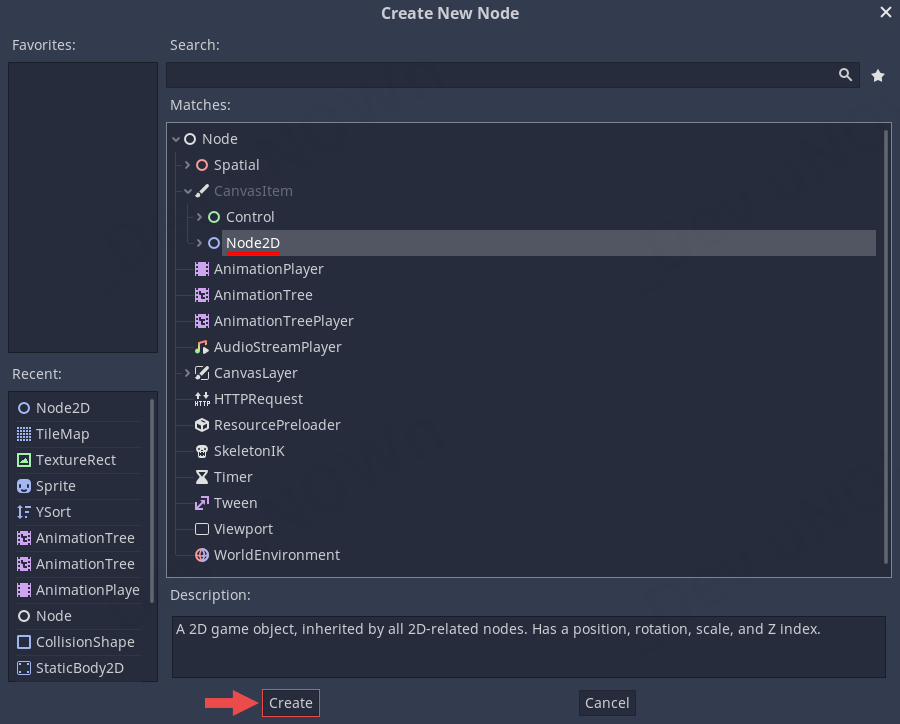Screen dimensions: 900x724
Task: Click the AnimationTreePlayer icon
Action: point(202,321)
